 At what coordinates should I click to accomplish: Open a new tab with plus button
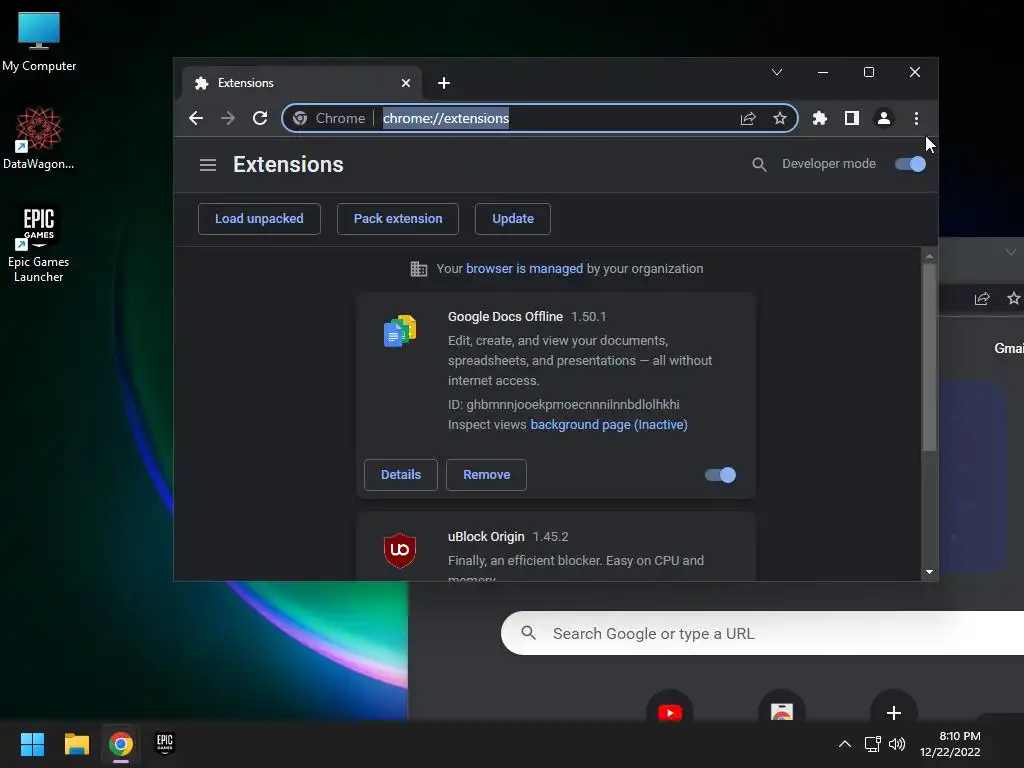click(444, 83)
